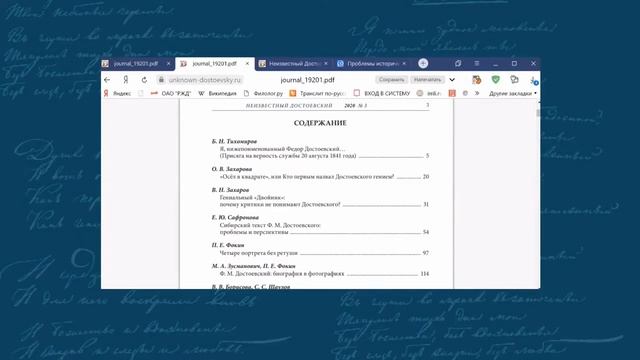Close the Неизвестный Достоевский tab
Screen dimensions: 640x360
coord(326,64)
